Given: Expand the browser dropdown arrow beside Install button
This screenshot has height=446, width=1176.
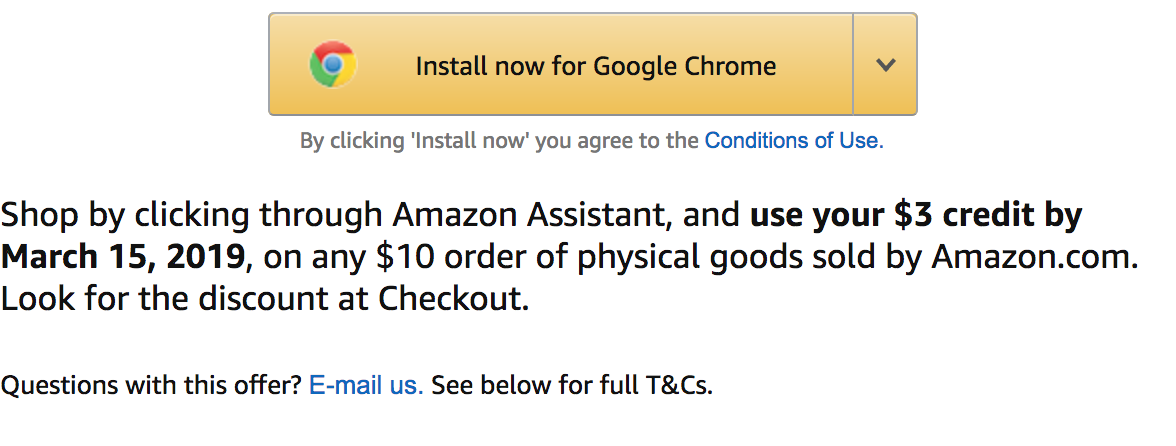Looking at the screenshot, I should [885, 65].
